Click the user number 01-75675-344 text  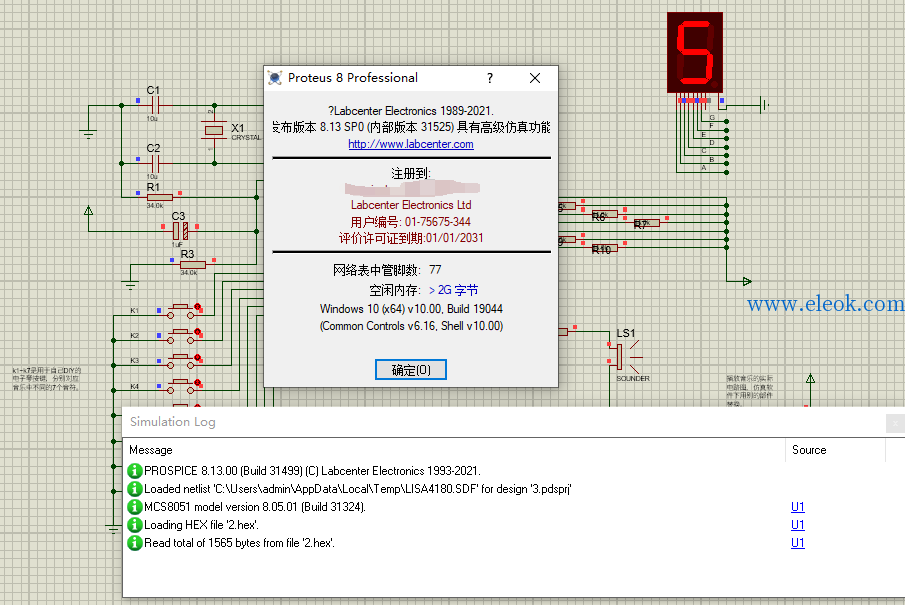(410, 222)
